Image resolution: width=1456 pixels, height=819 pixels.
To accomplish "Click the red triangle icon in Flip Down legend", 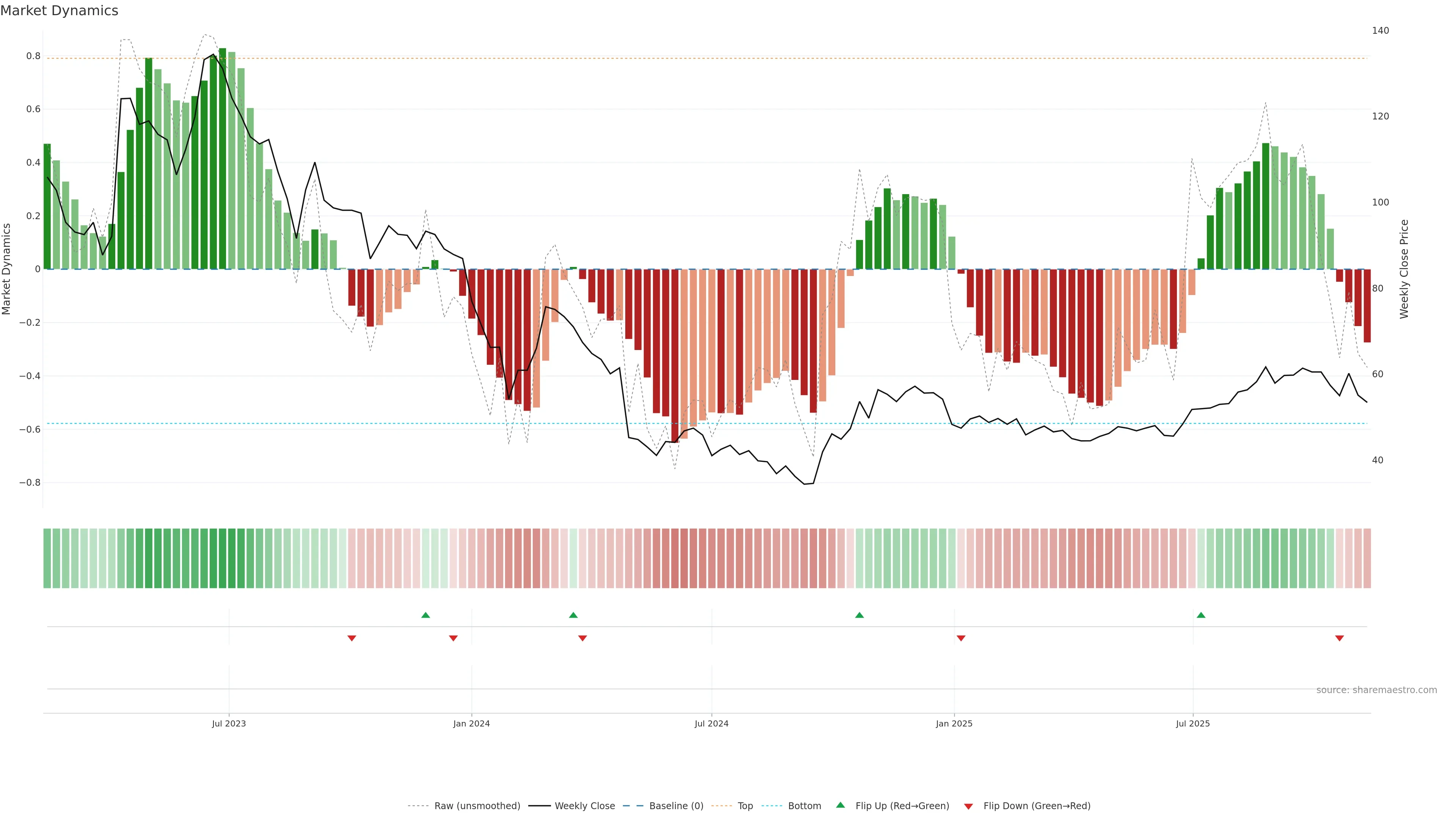I will pos(968,806).
